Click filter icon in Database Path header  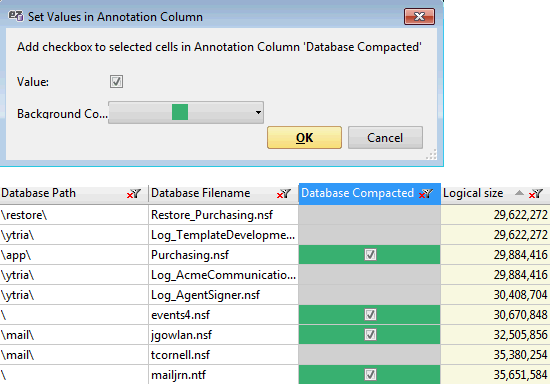[134, 194]
